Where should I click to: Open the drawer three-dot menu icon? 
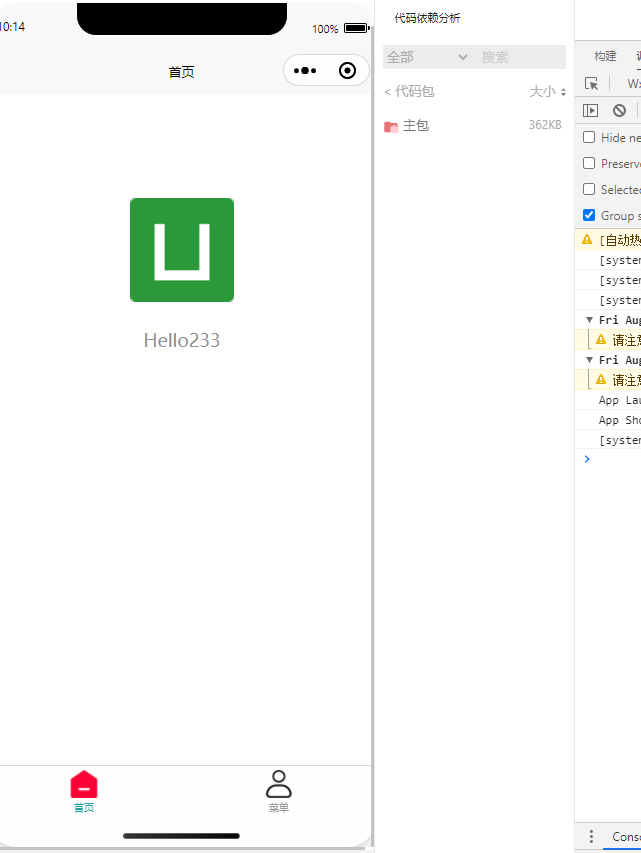(x=591, y=836)
